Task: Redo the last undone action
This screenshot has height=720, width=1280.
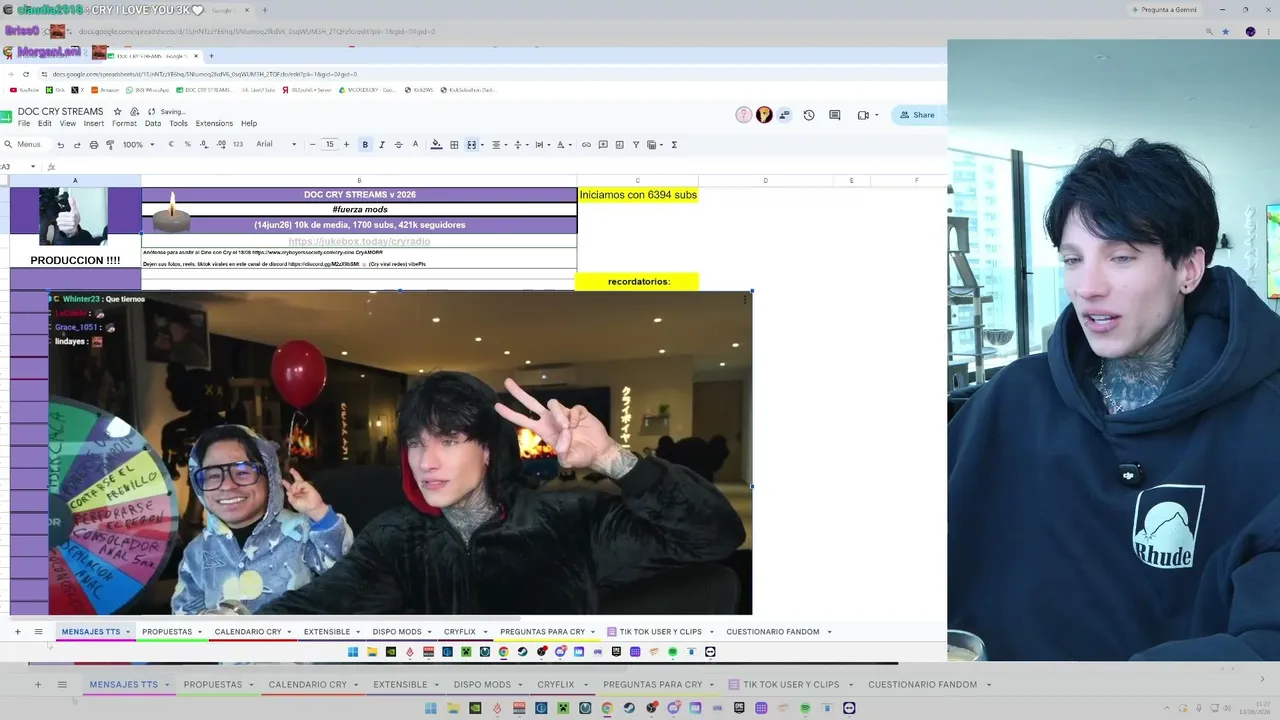Action: 77,145
